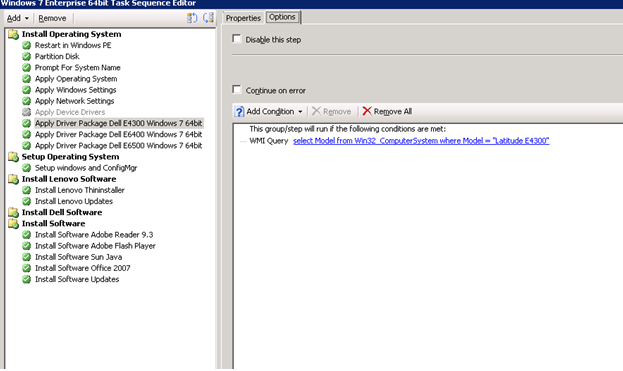Click the Install Lenovo Software folder icon
Screen dimensions: 623x371
pos(14,179)
